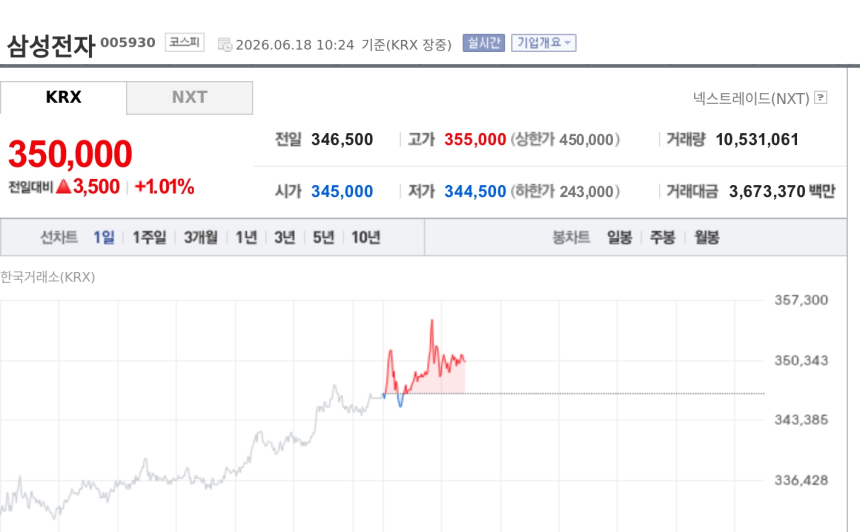Click the red up-triangle price change icon

64,186
